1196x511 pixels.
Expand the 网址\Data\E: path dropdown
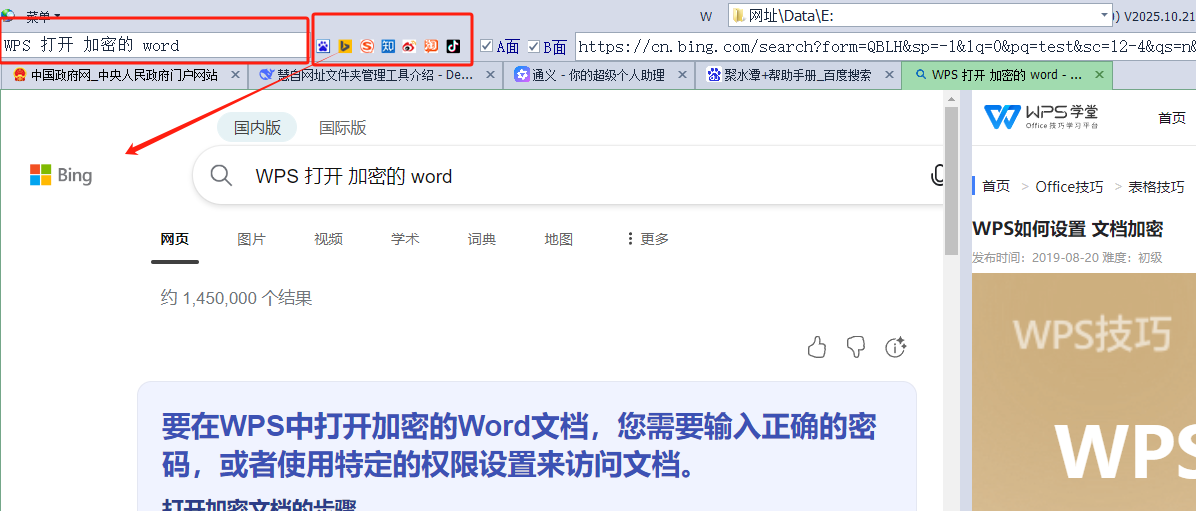[x=1105, y=15]
